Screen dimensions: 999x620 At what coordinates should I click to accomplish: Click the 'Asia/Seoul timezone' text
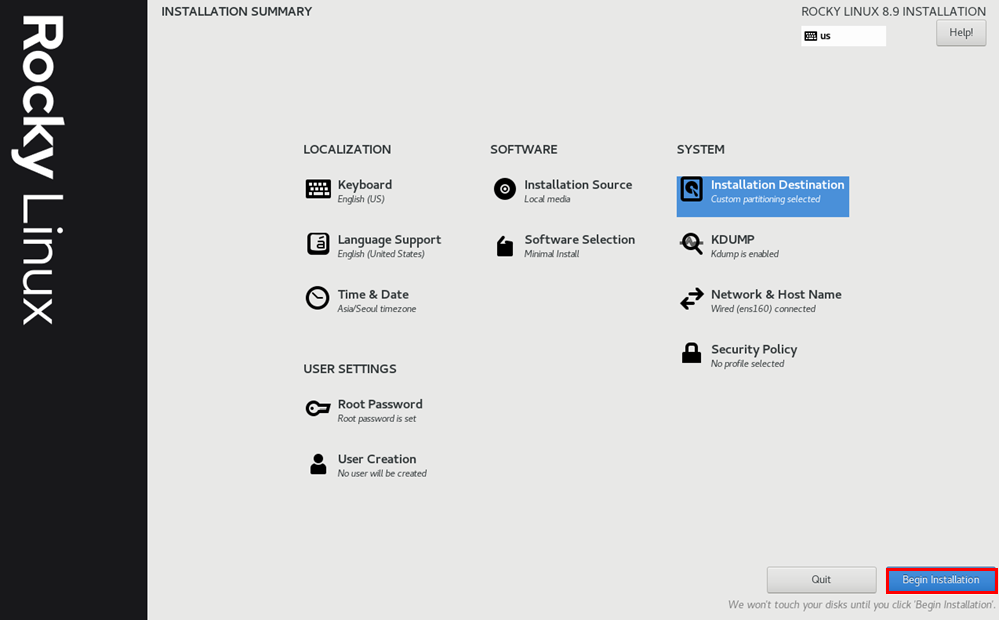(377, 309)
